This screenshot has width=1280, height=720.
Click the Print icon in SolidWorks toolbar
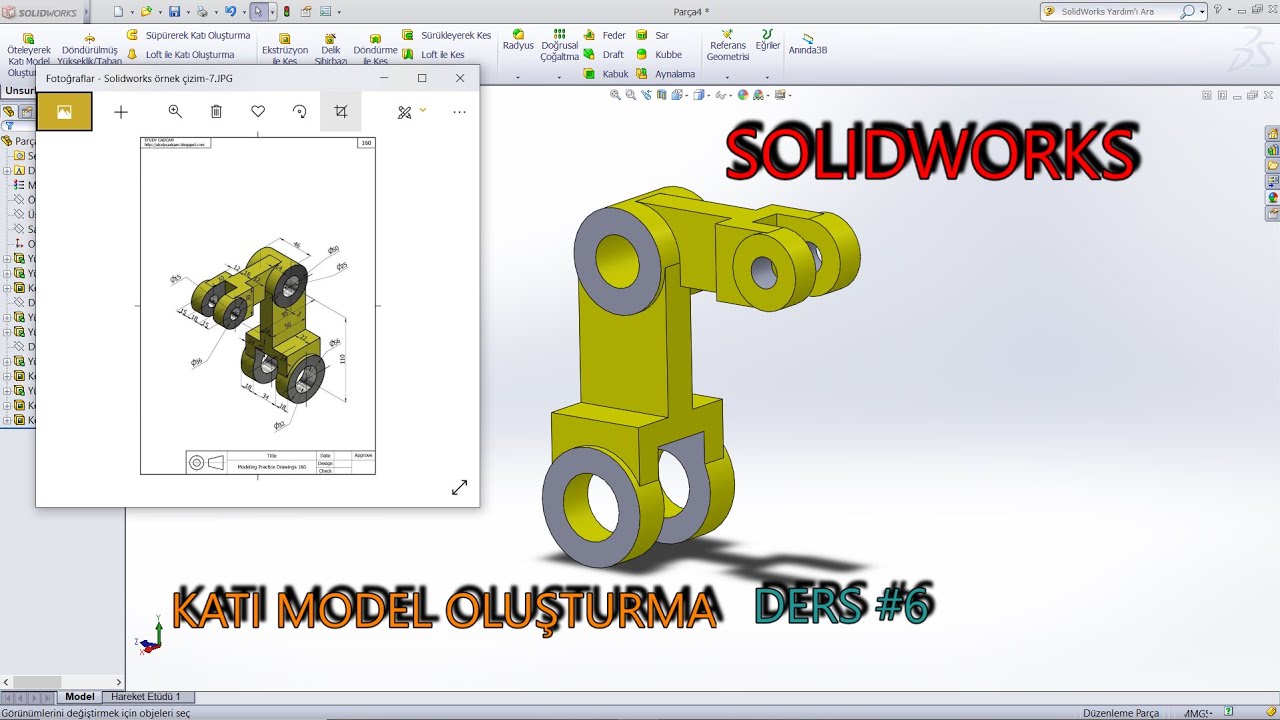point(202,12)
